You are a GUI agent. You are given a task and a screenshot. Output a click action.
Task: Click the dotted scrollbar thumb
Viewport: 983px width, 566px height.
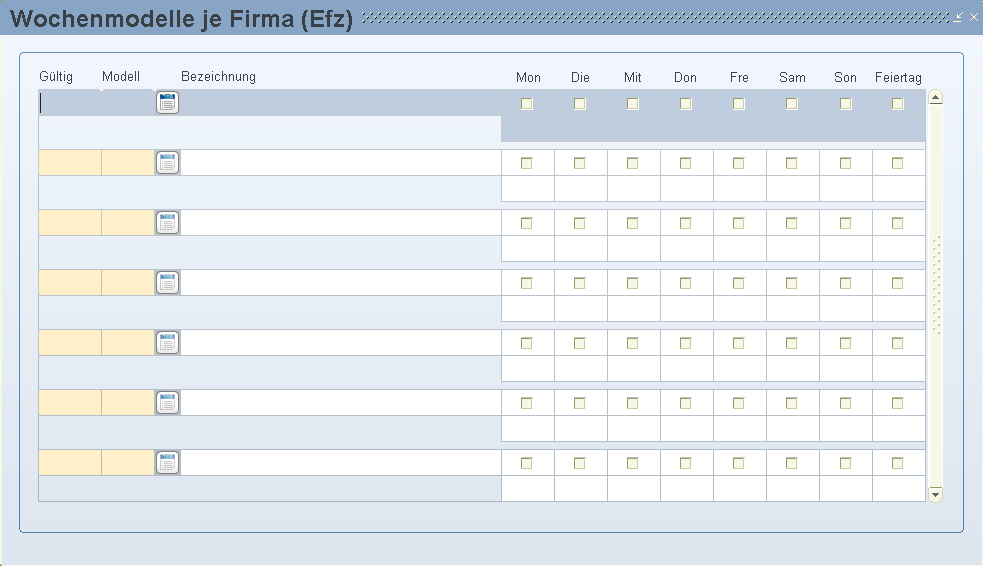936,285
